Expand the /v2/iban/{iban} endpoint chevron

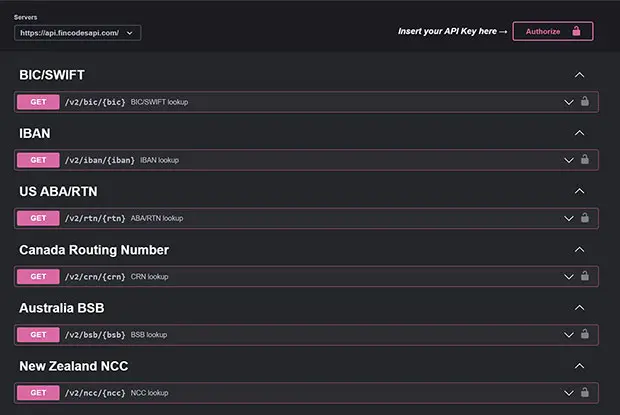pyautogui.click(x=569, y=160)
